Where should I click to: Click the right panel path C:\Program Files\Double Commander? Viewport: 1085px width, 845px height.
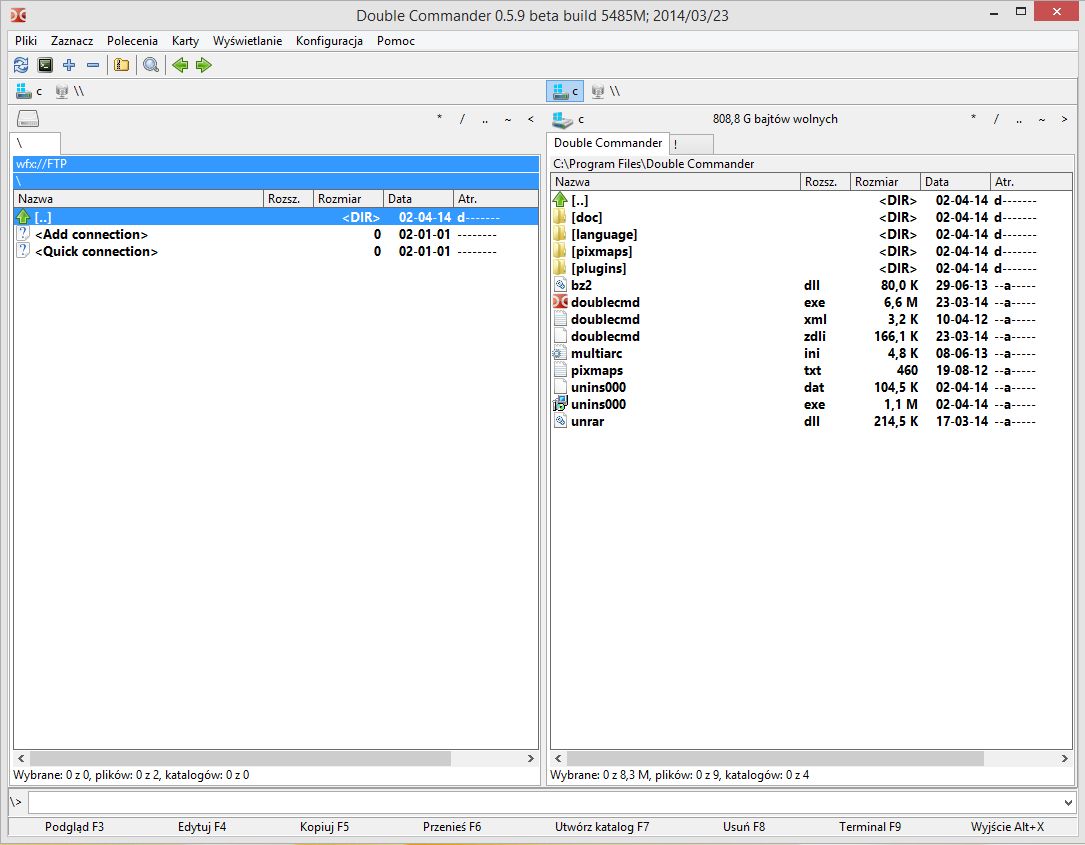click(x=653, y=164)
